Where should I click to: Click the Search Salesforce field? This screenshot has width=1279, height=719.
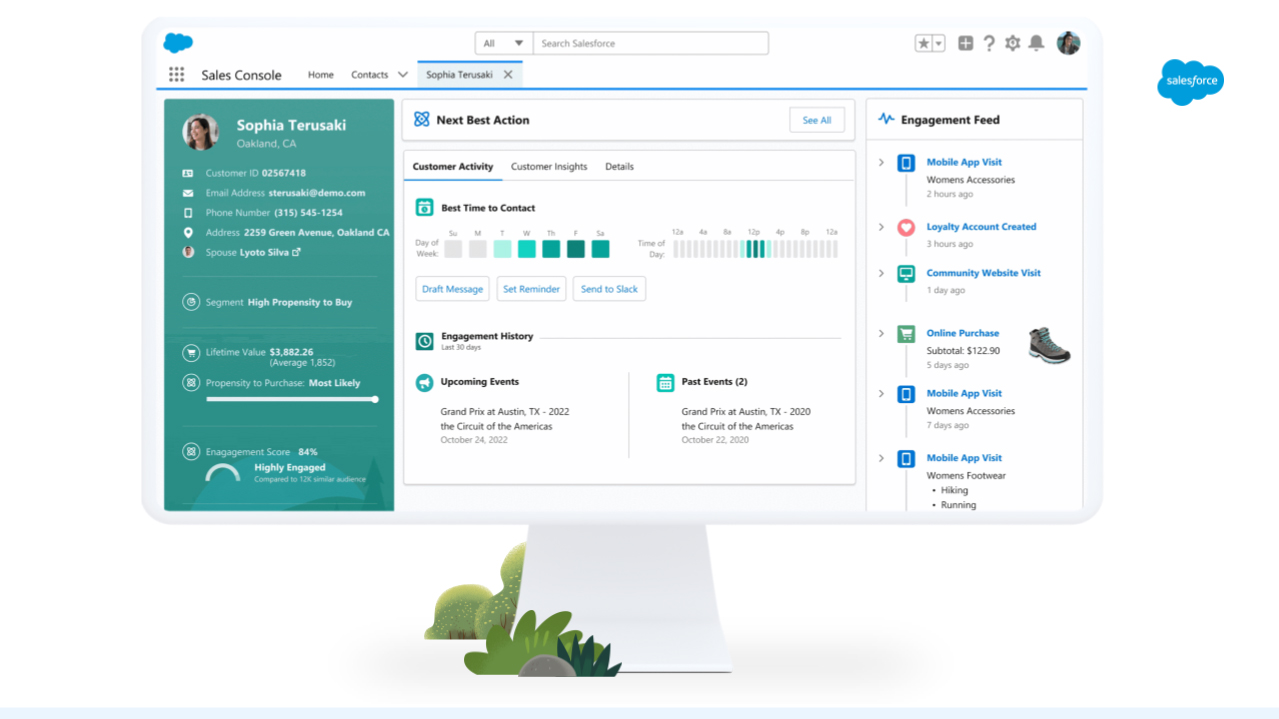point(651,43)
